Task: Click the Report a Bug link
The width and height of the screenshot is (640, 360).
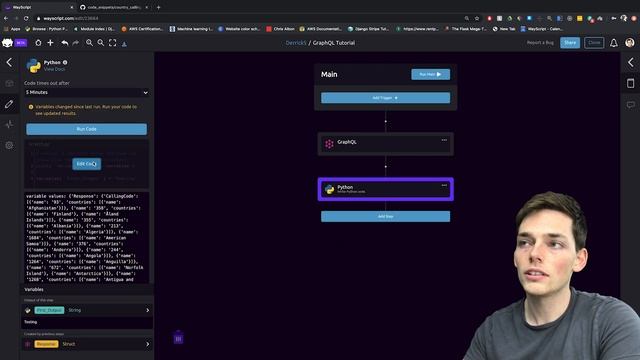Action: 540,42
